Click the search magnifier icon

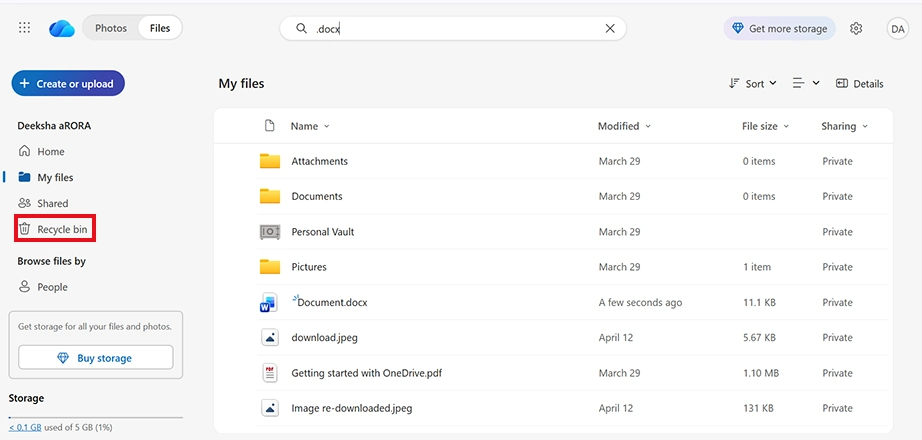coord(301,28)
